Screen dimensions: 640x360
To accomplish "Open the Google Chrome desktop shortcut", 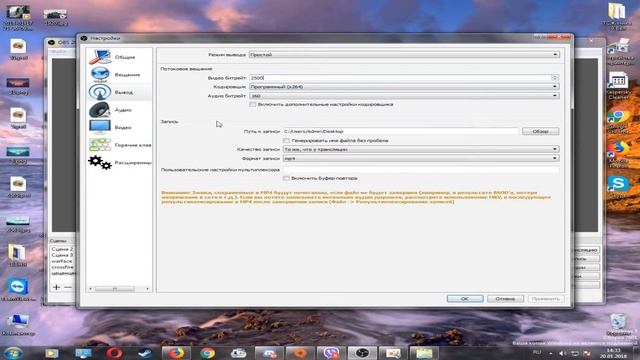I will 618,121.
